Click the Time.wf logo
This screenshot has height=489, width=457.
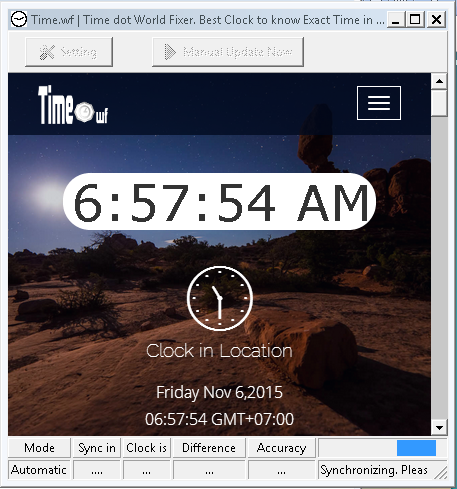[x=73, y=105]
